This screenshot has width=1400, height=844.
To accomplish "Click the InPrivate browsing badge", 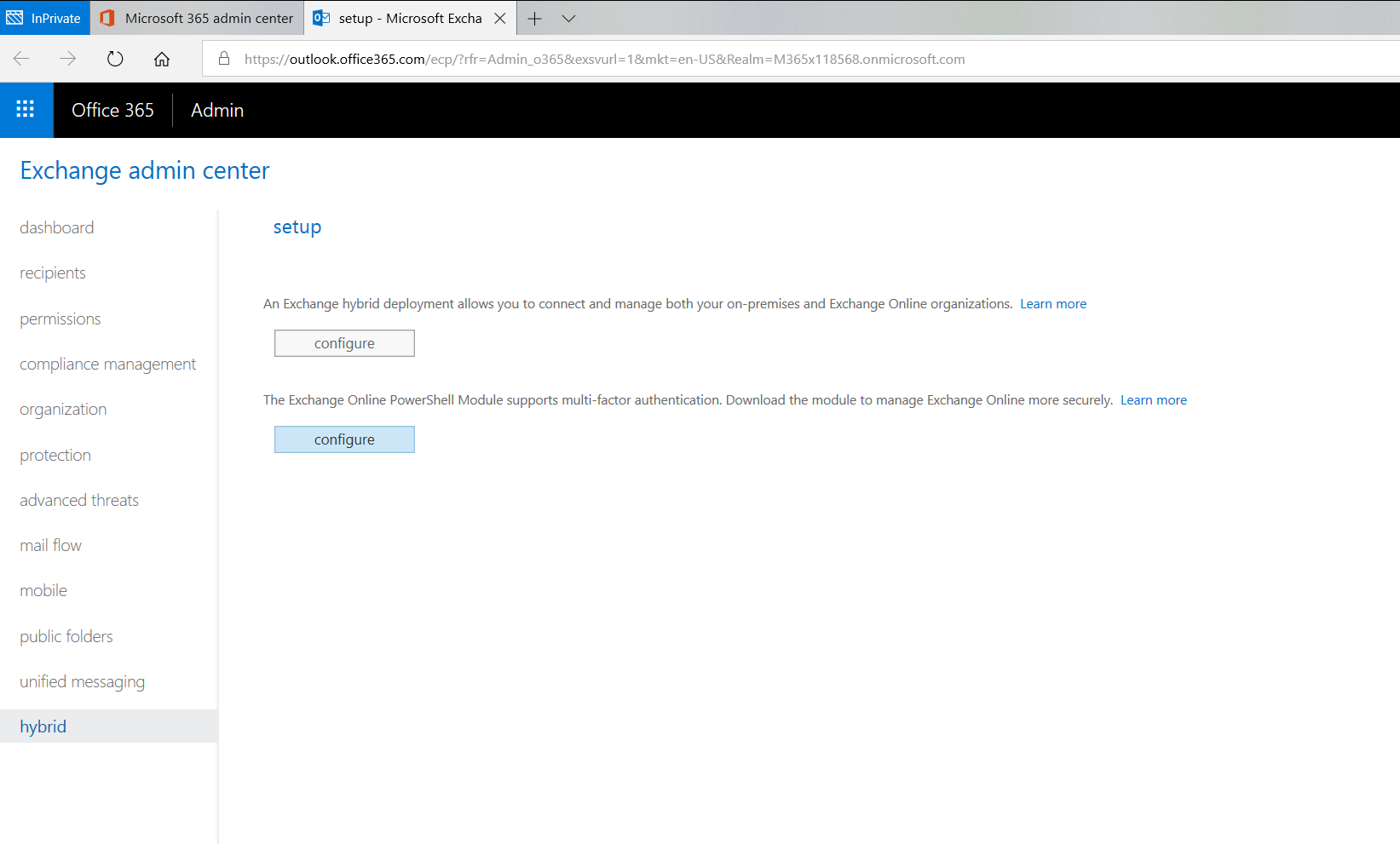I will point(44,18).
